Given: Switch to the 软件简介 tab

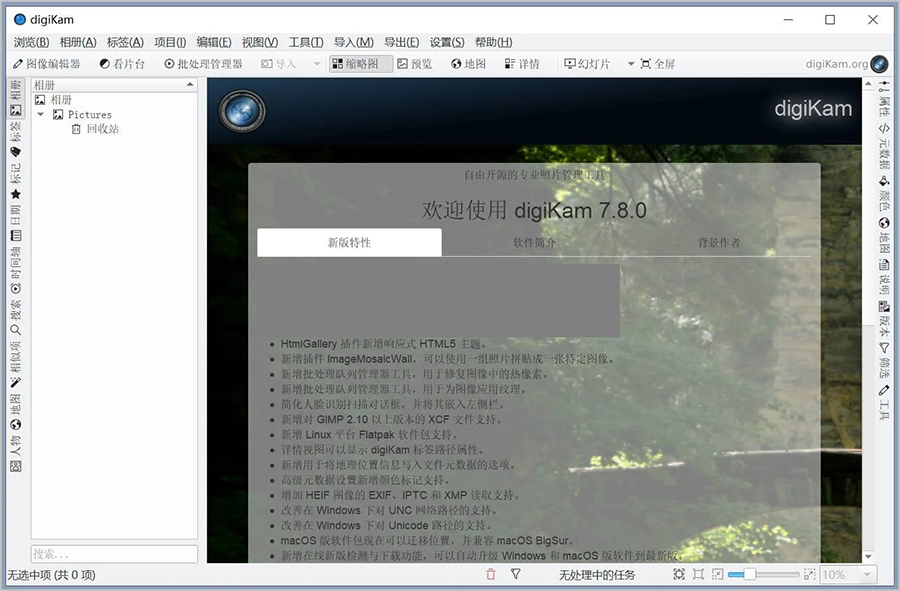Looking at the screenshot, I should pos(534,243).
